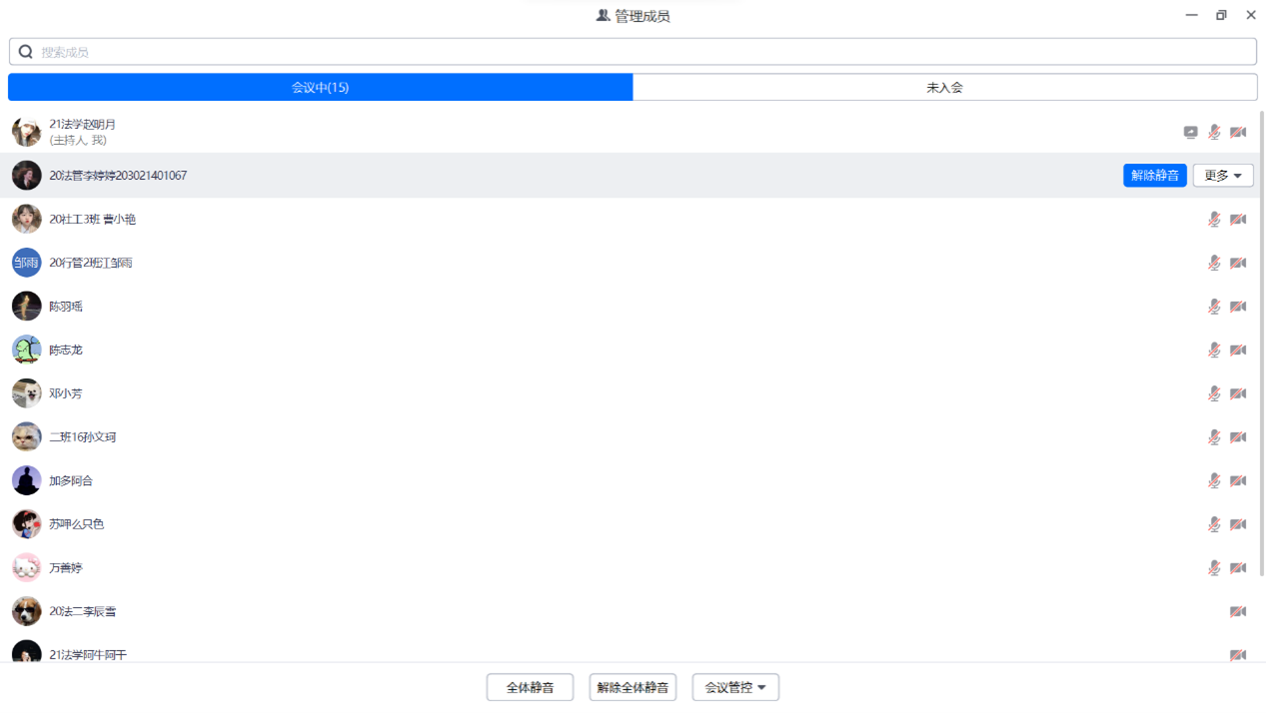
Task: Click muted microphone icon for host 21法学赵明月
Action: (x=1214, y=132)
